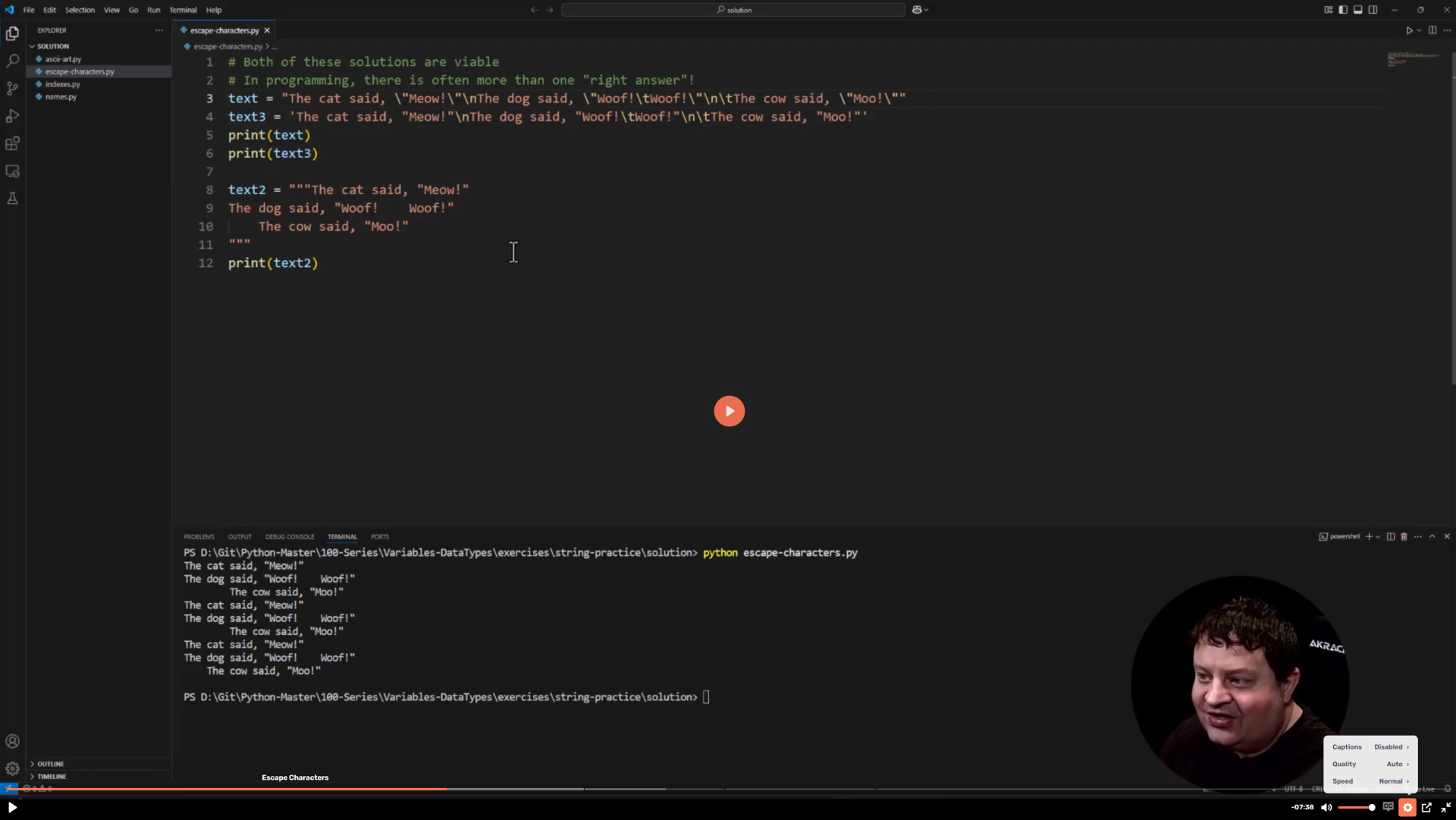Screen dimensions: 1456x820
Task: Switch to the OUTPUT tab
Action: [240, 537]
